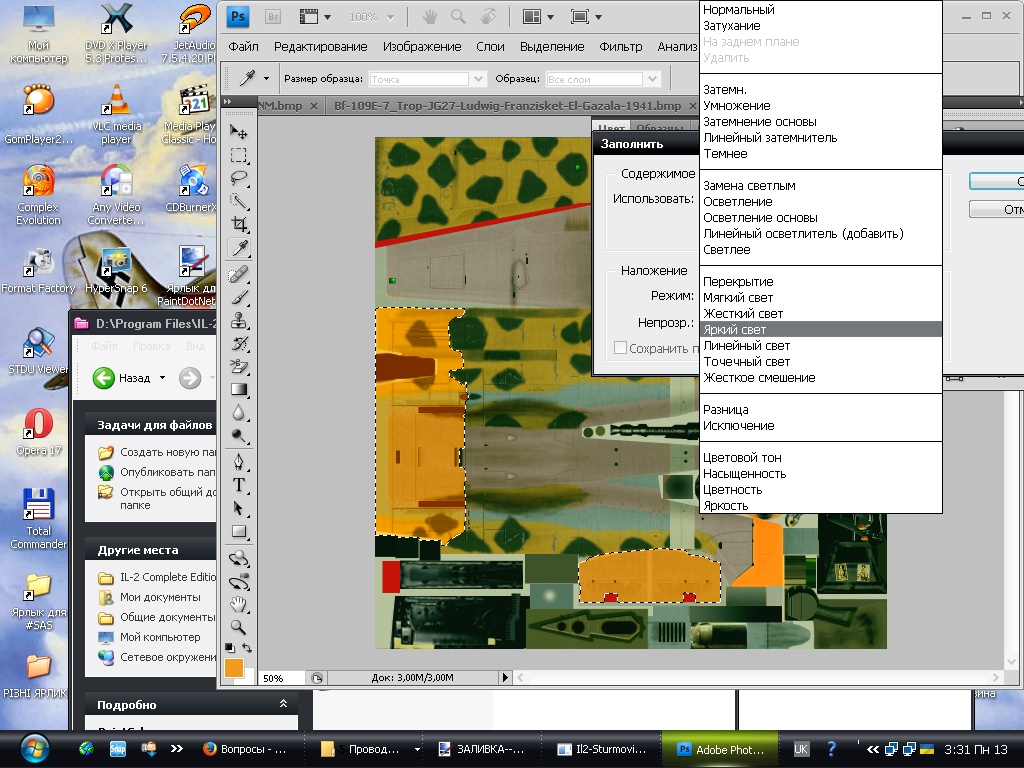Select the Zoom magnifier tool in toolbox

point(239,627)
